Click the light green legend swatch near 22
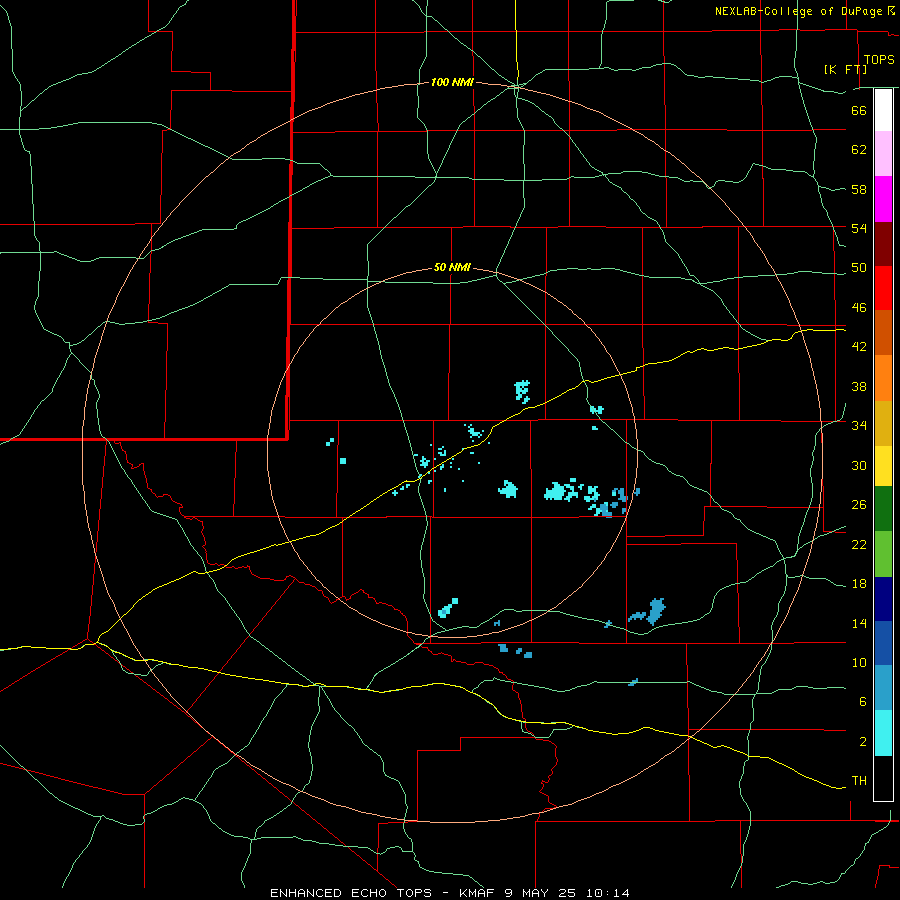This screenshot has height=900, width=900. (x=883, y=554)
